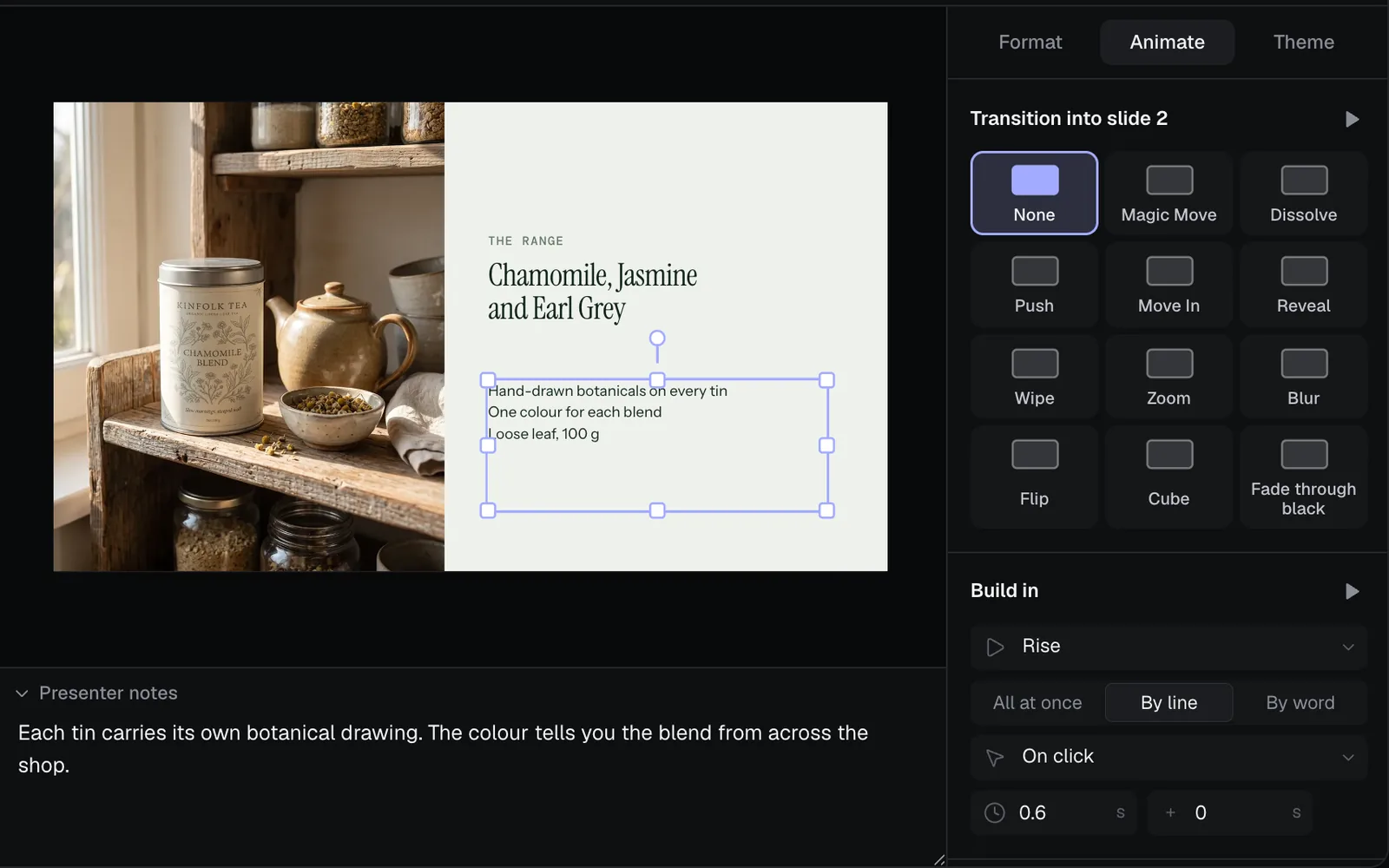Click THE RANGE label on the slide
The width and height of the screenshot is (1389, 868).
click(525, 241)
